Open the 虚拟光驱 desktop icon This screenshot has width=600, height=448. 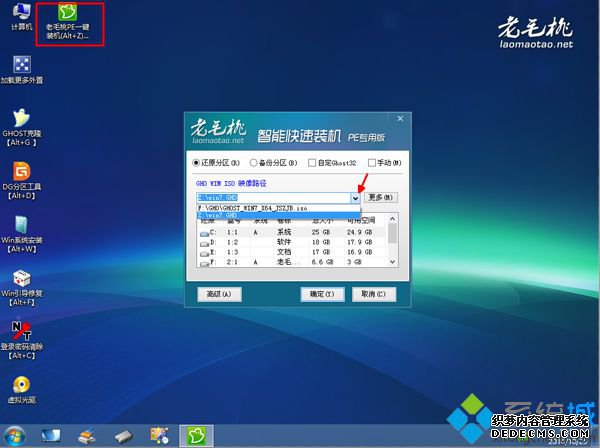tap(21, 385)
